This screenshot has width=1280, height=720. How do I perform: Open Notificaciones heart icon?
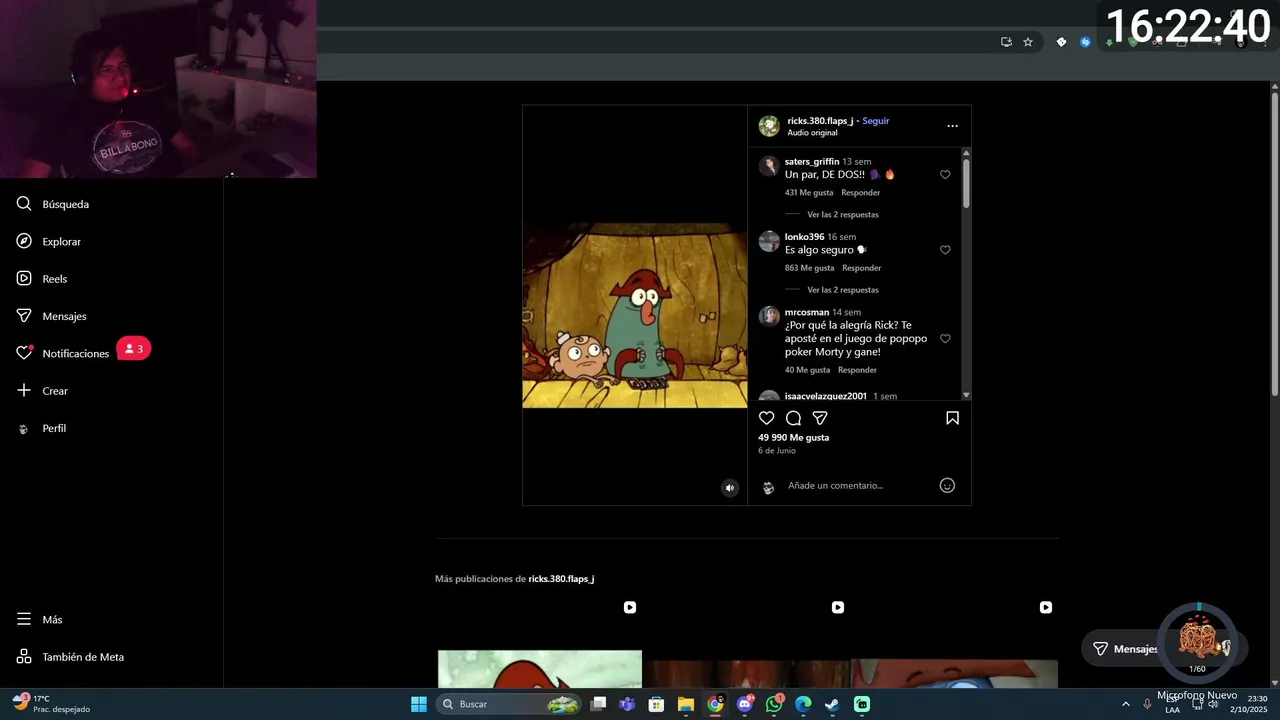[24, 353]
